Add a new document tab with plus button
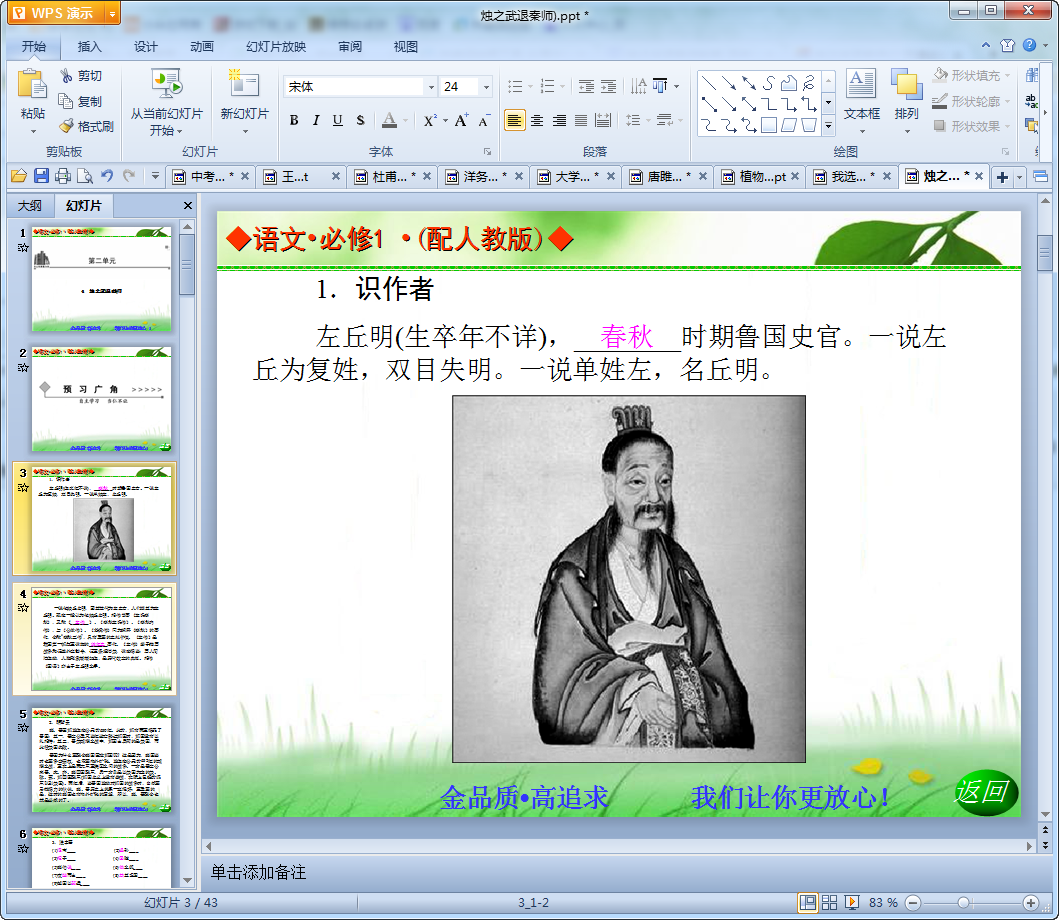Image resolution: width=1059 pixels, height=920 pixels. point(1002,177)
